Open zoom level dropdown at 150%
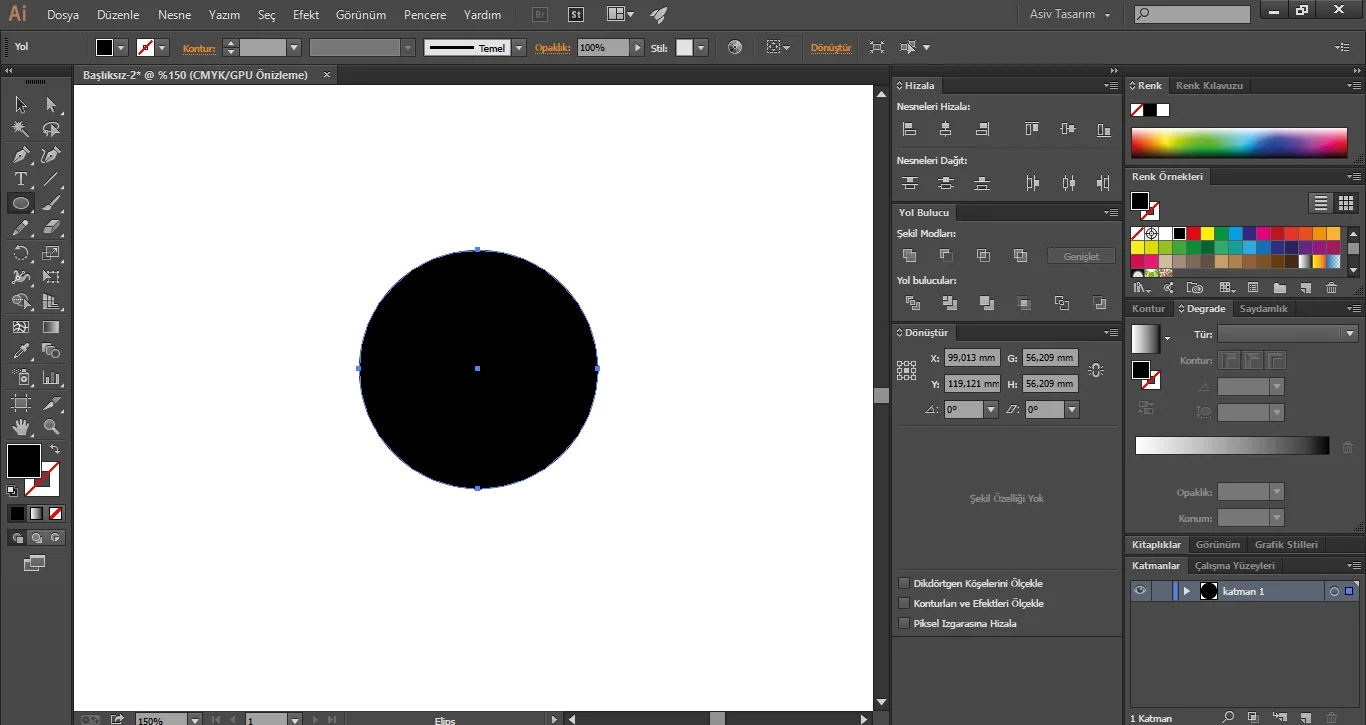 tap(193, 719)
